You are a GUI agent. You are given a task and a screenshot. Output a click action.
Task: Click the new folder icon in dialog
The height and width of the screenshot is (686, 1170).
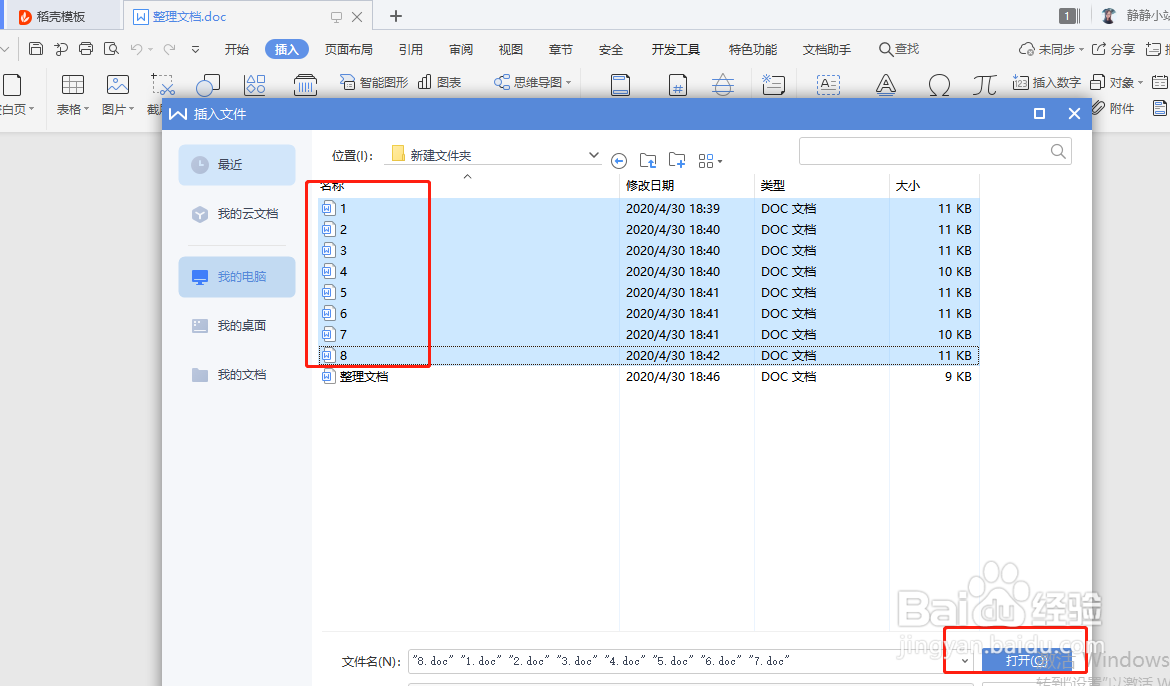(677, 160)
